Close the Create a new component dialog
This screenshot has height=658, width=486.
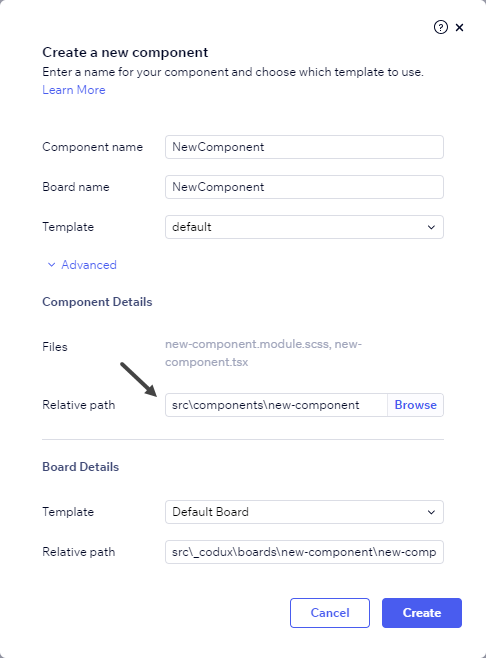coord(460,27)
